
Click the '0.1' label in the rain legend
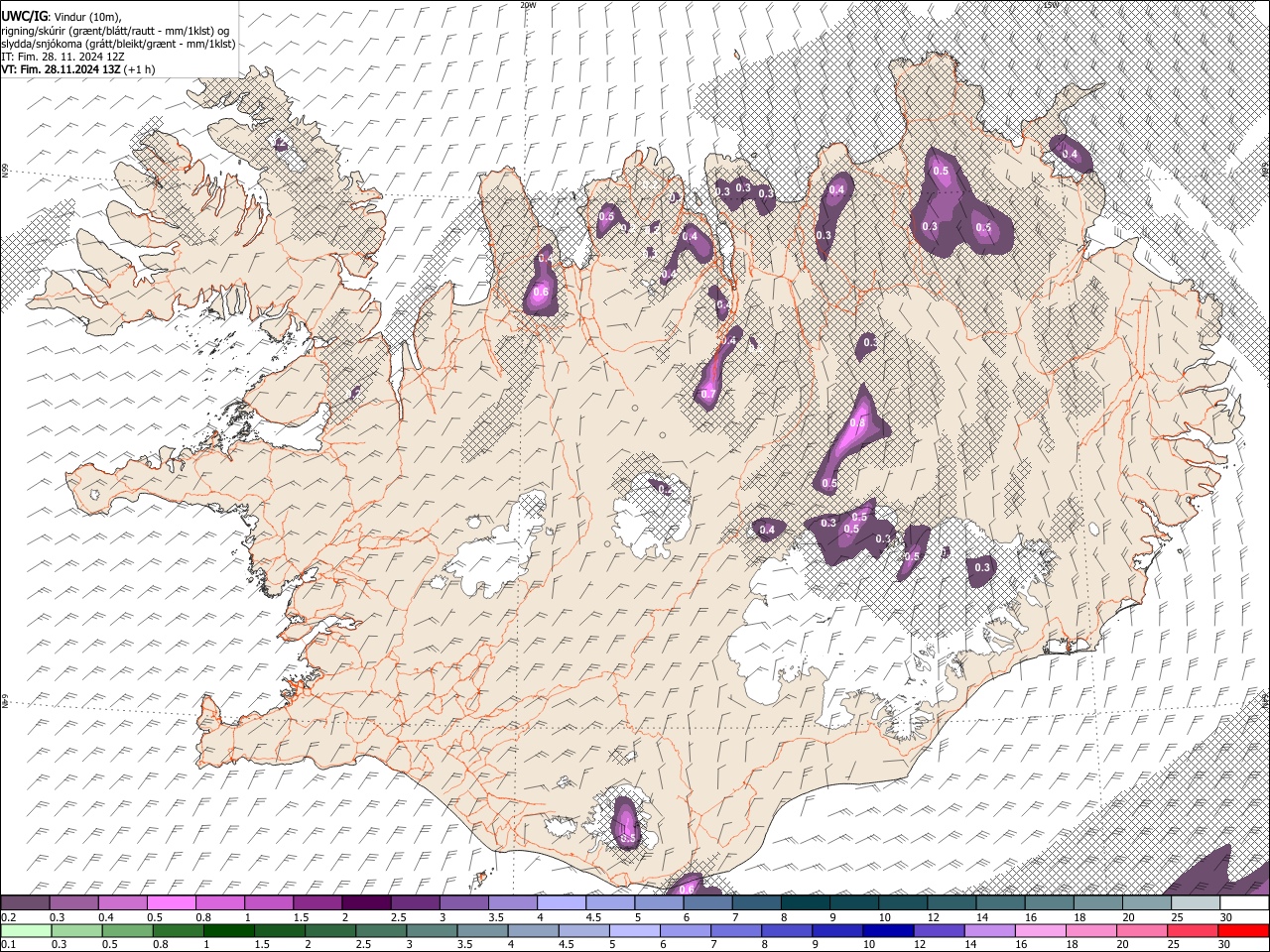[7, 944]
